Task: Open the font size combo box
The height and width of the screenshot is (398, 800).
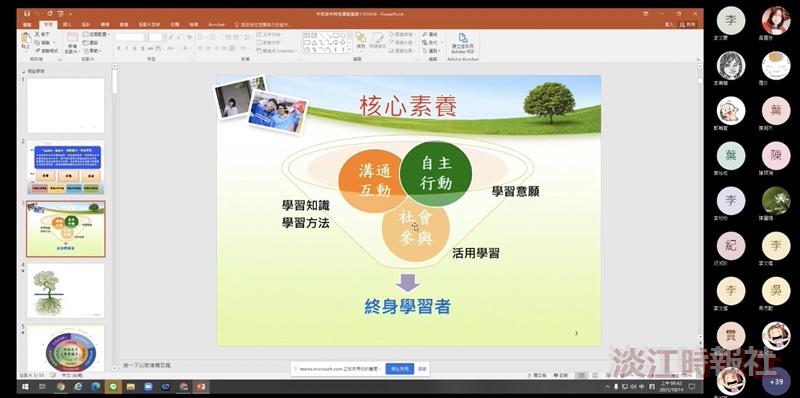Action: pos(156,37)
